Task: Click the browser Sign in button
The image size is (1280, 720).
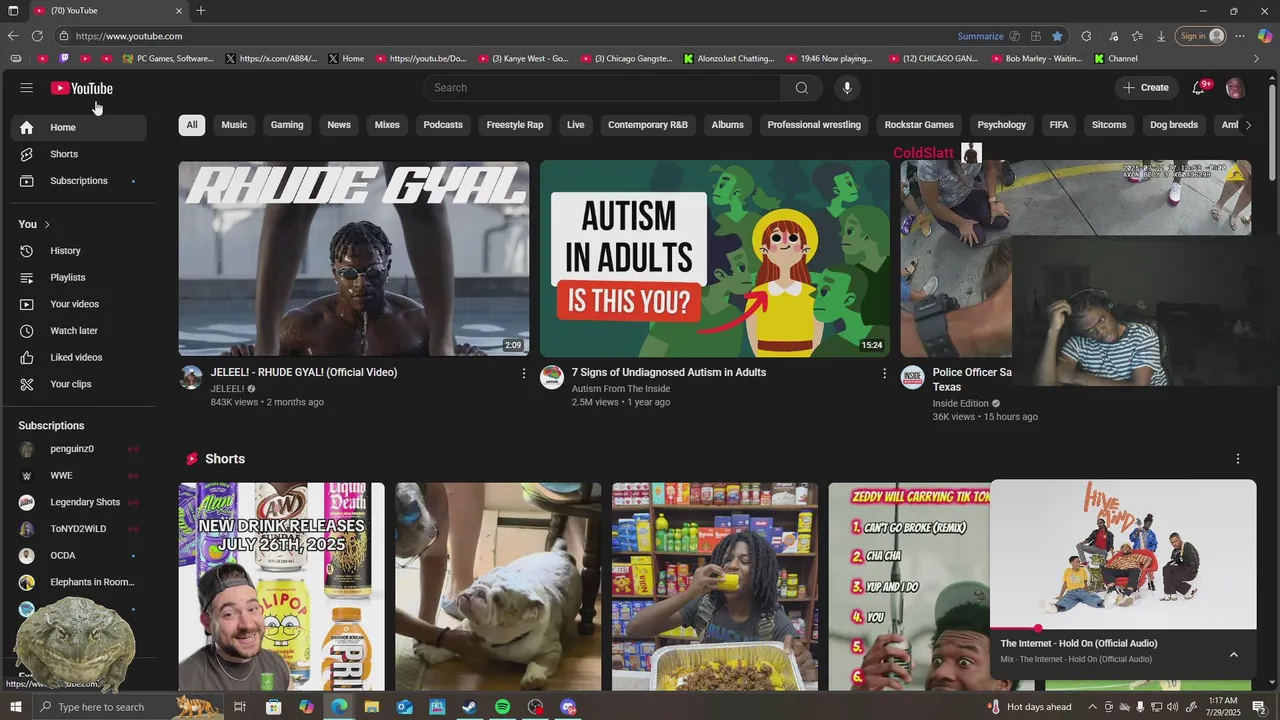Action: click(1201, 36)
